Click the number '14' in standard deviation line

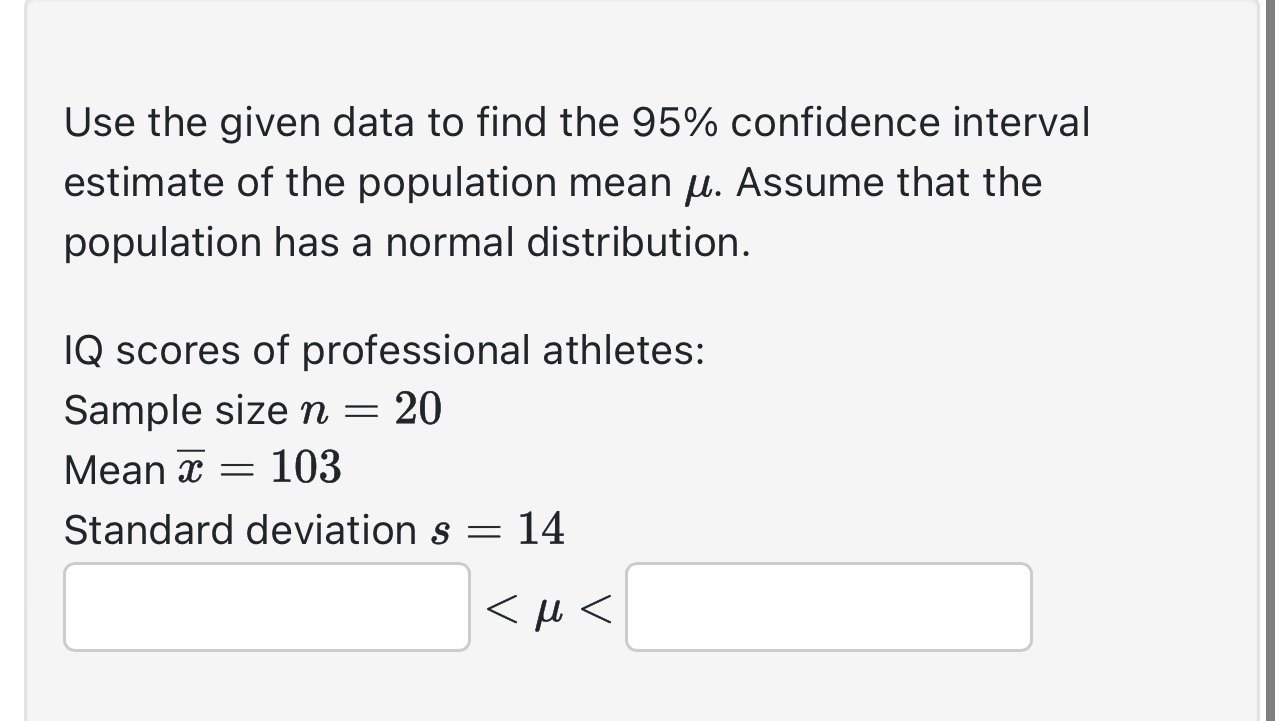point(541,529)
